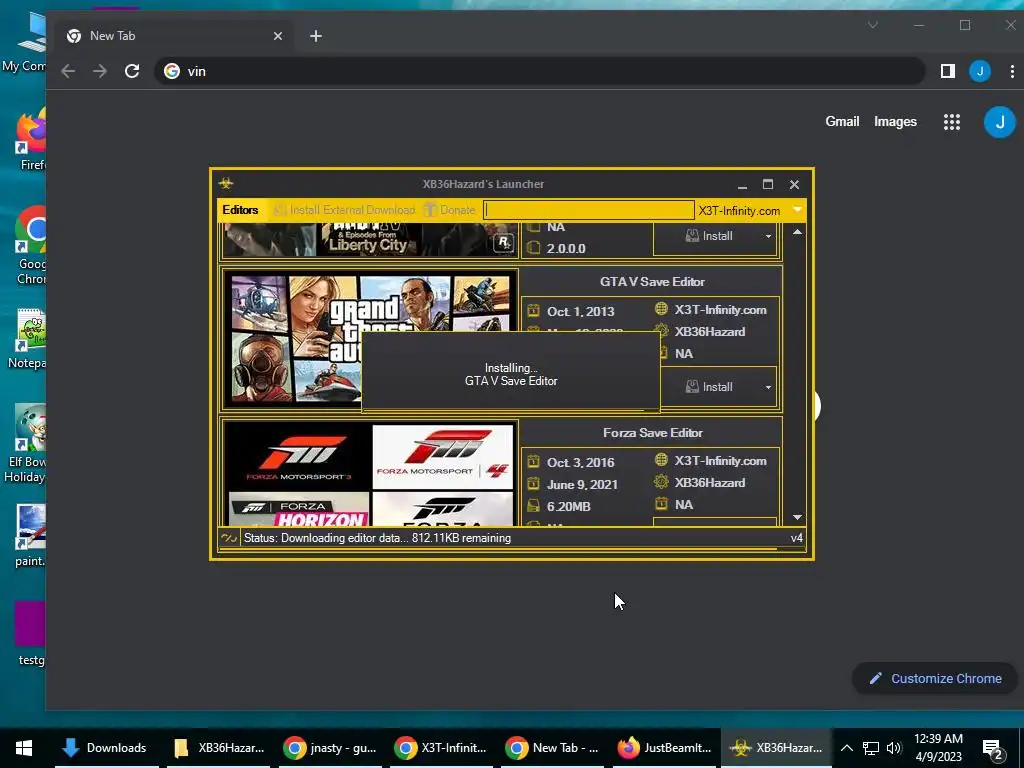Open a new Chrome tab with plus button
This screenshot has width=1024, height=768.
click(316, 36)
